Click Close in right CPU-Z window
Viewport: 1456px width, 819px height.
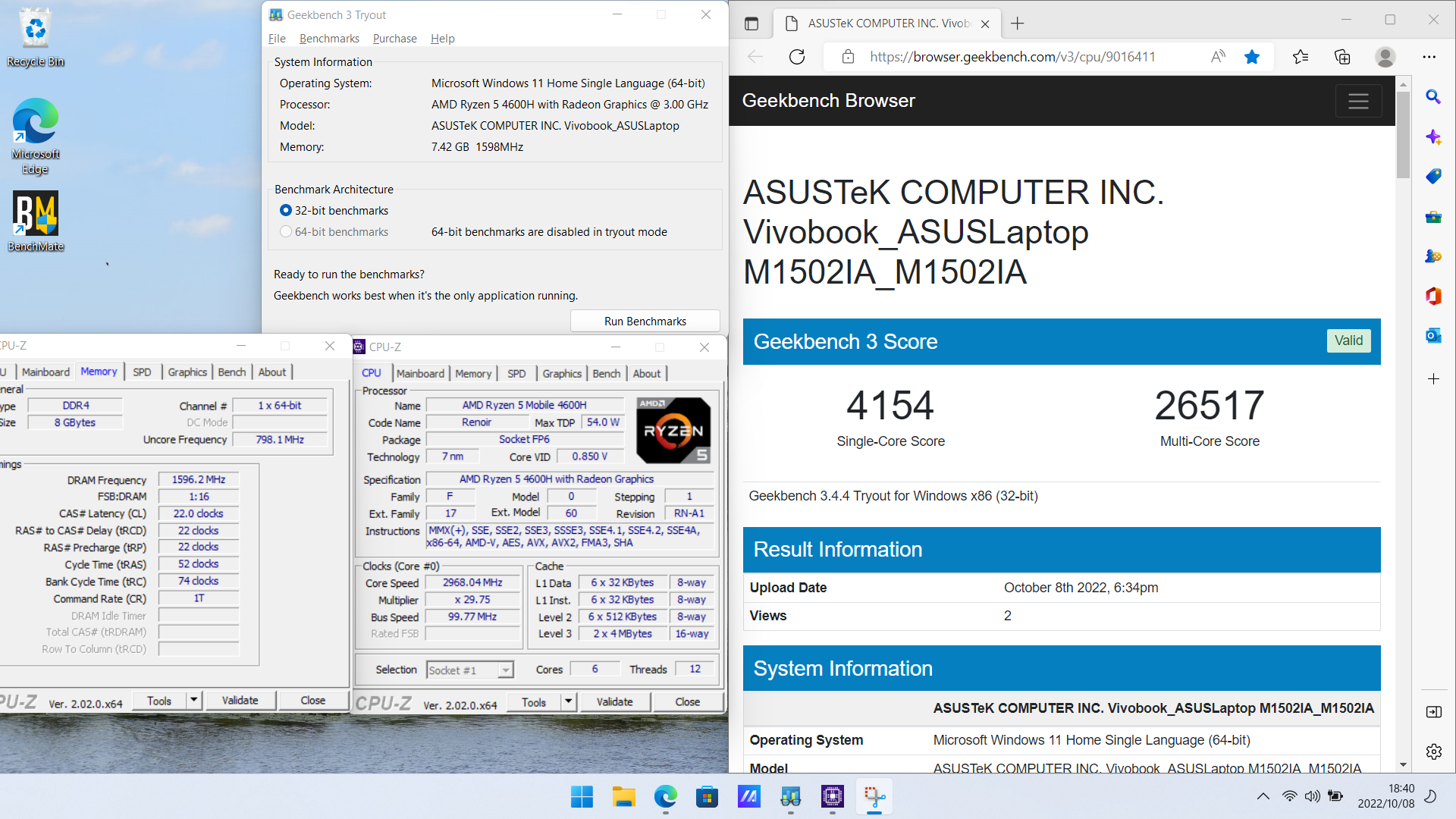tap(688, 701)
